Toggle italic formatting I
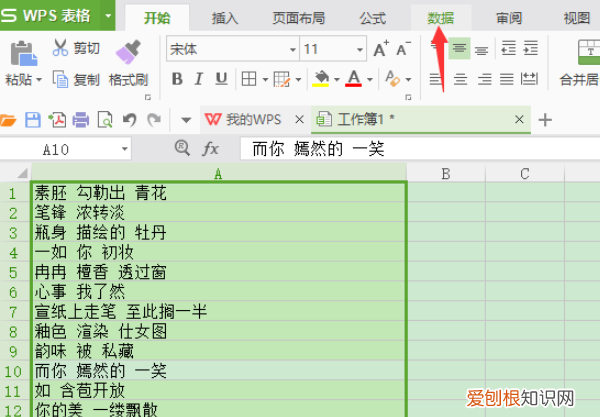Screen dimensions: 600x417 (198, 79)
